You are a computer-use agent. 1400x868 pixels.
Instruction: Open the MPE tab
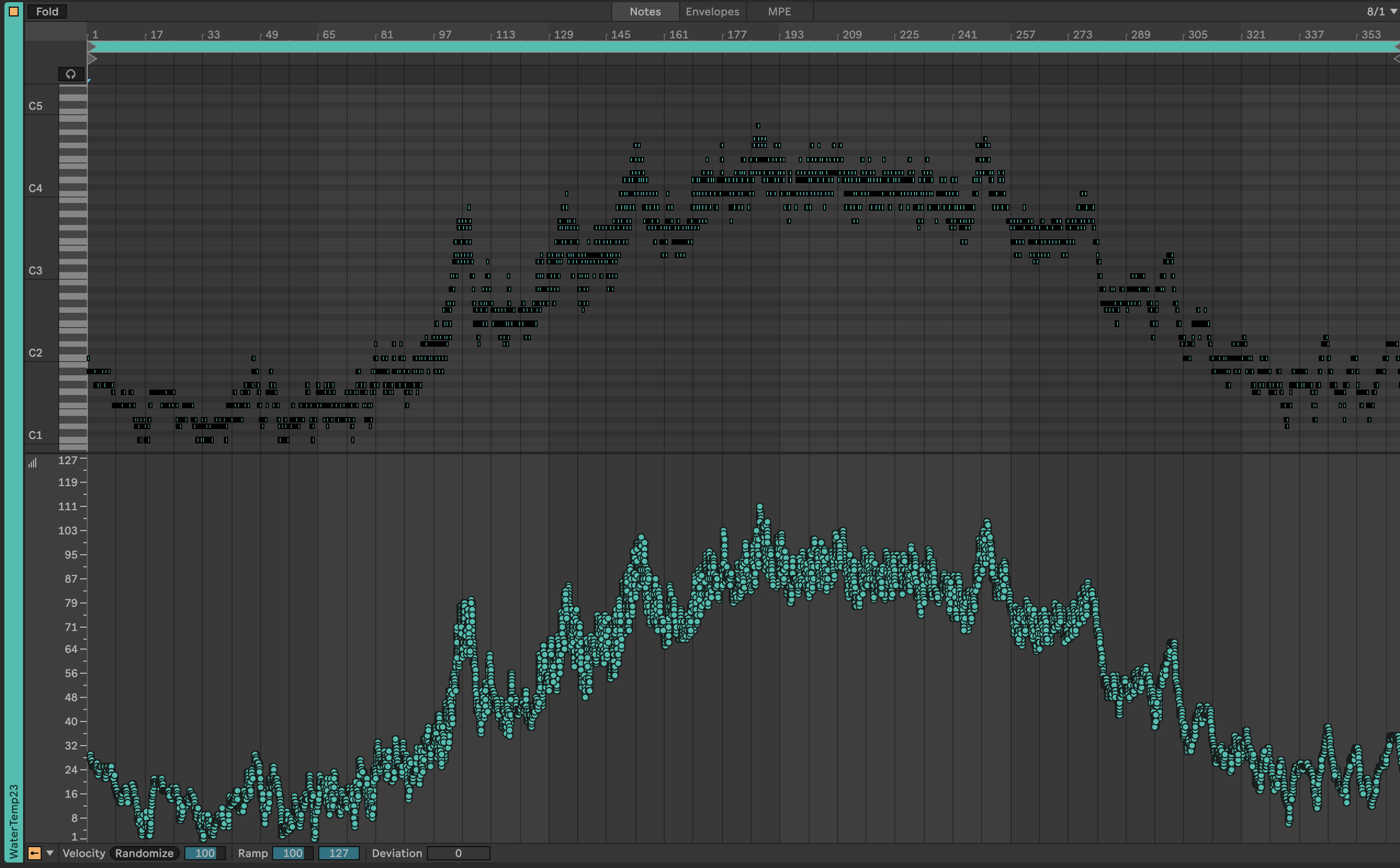[779, 12]
